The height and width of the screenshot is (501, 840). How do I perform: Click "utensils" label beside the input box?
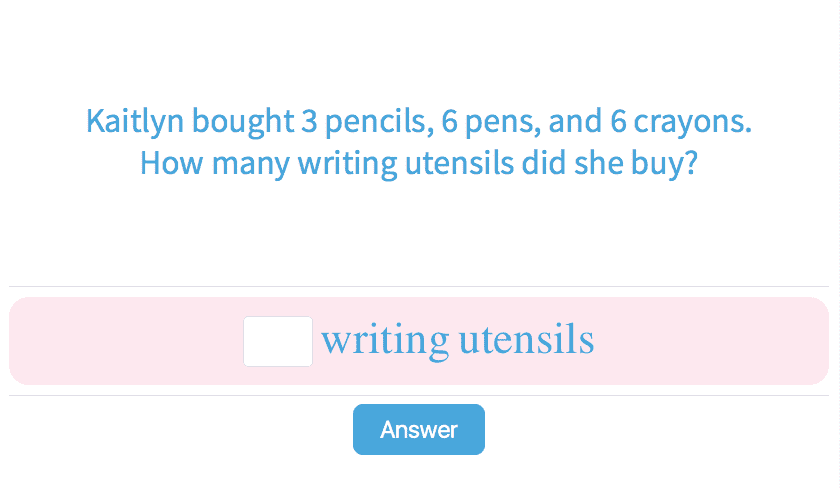click(x=526, y=341)
